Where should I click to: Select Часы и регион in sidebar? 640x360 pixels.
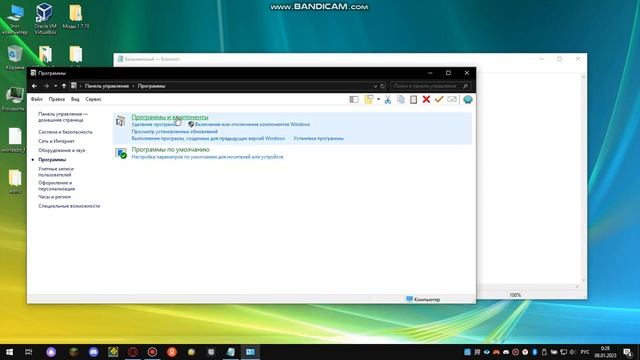click(x=55, y=197)
